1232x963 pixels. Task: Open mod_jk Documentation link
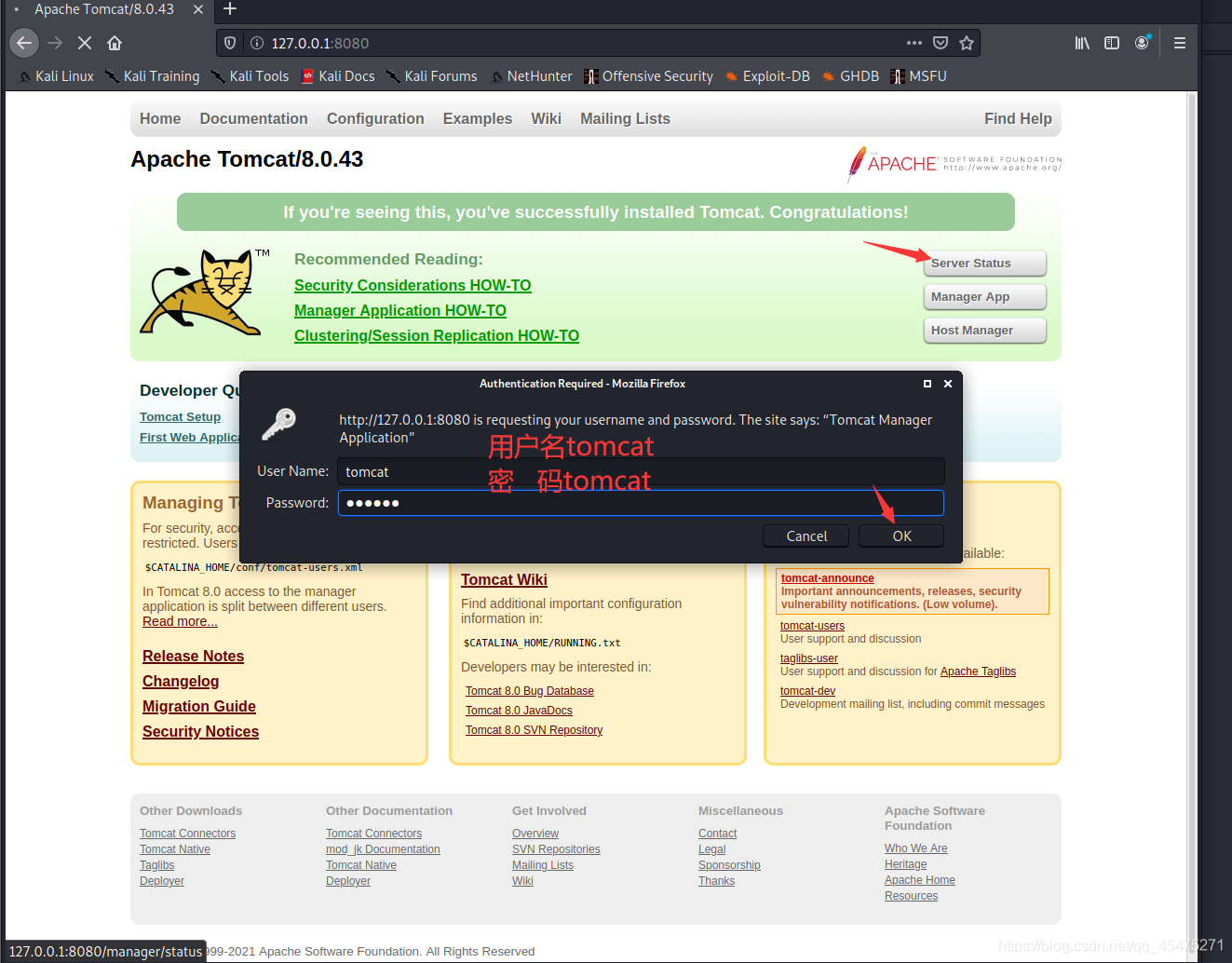383,849
